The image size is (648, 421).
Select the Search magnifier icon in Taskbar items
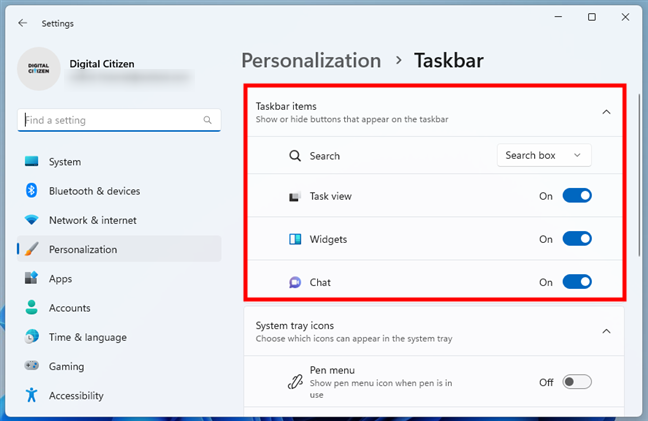[295, 156]
